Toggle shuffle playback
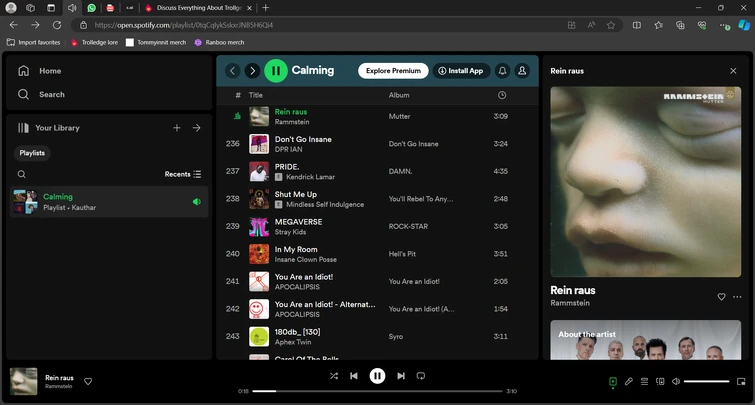Viewport: 755px width, 405px height. pos(334,376)
